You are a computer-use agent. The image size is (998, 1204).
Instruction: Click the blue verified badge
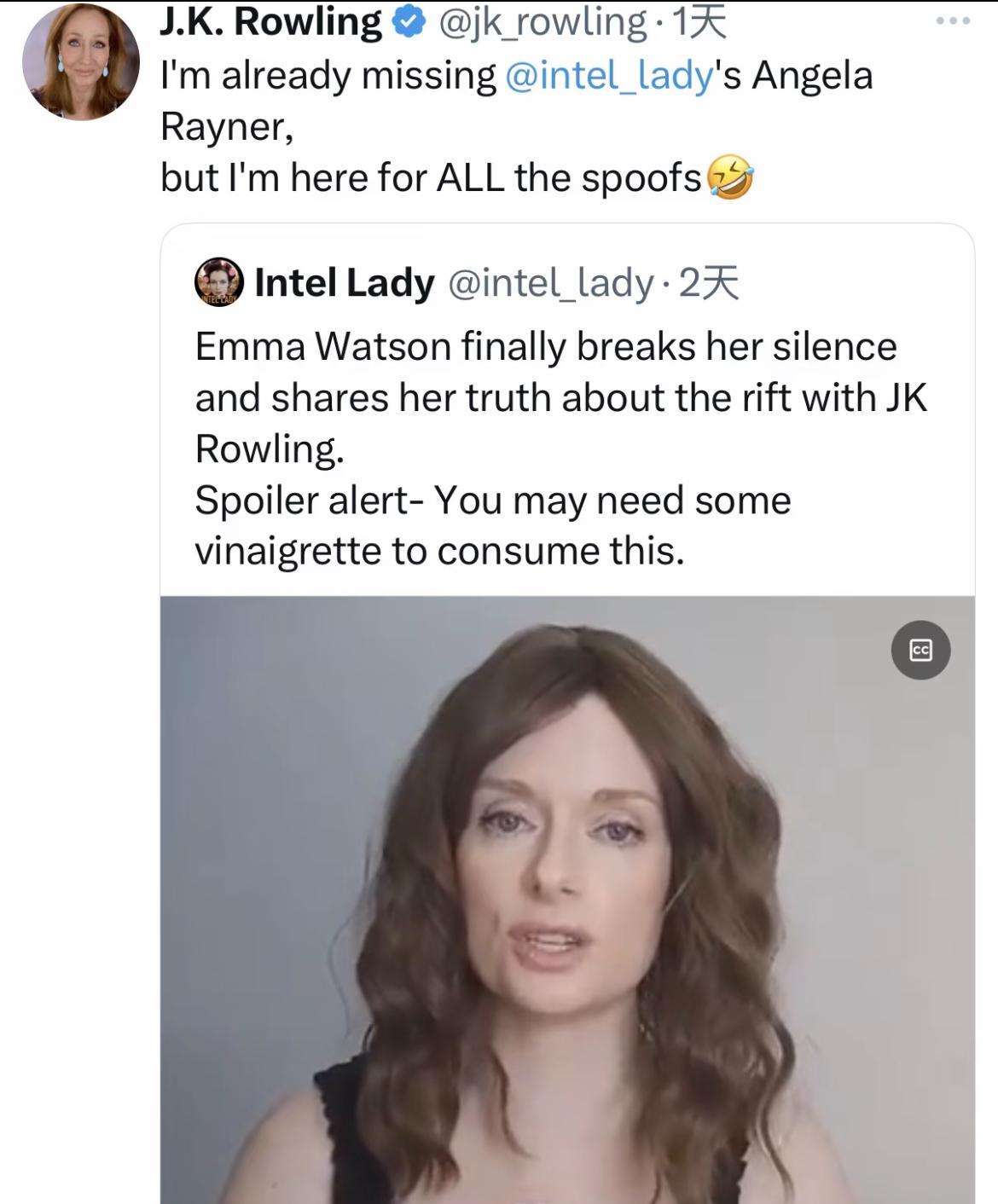tap(408, 23)
